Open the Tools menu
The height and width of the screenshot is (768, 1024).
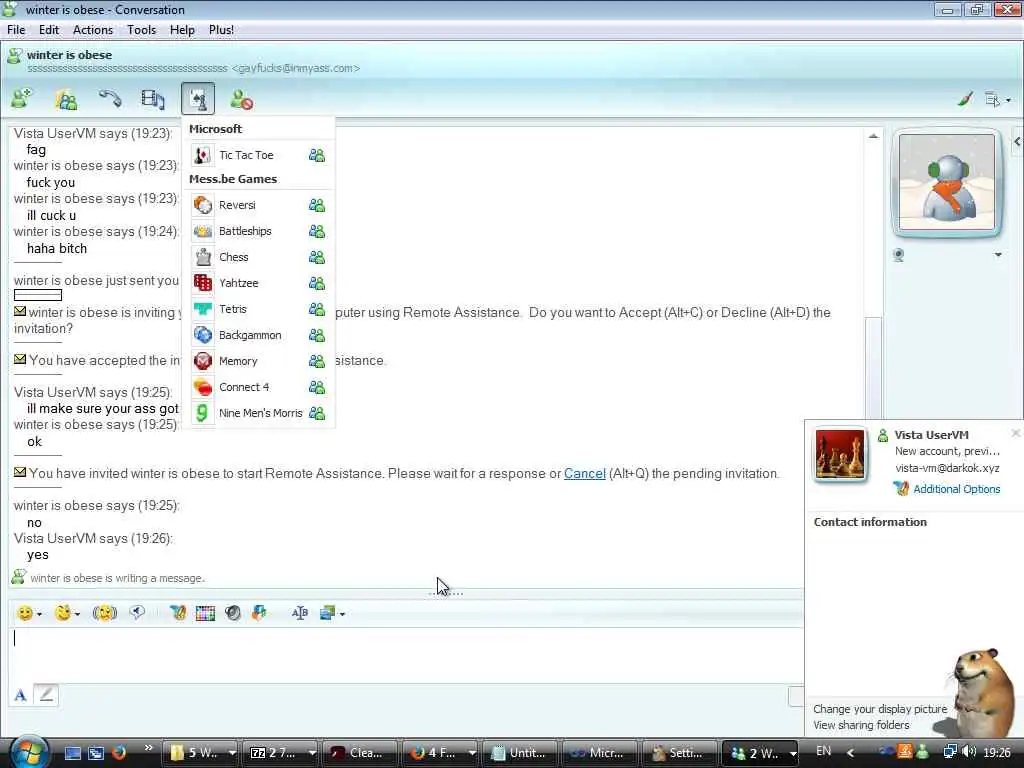[141, 30]
